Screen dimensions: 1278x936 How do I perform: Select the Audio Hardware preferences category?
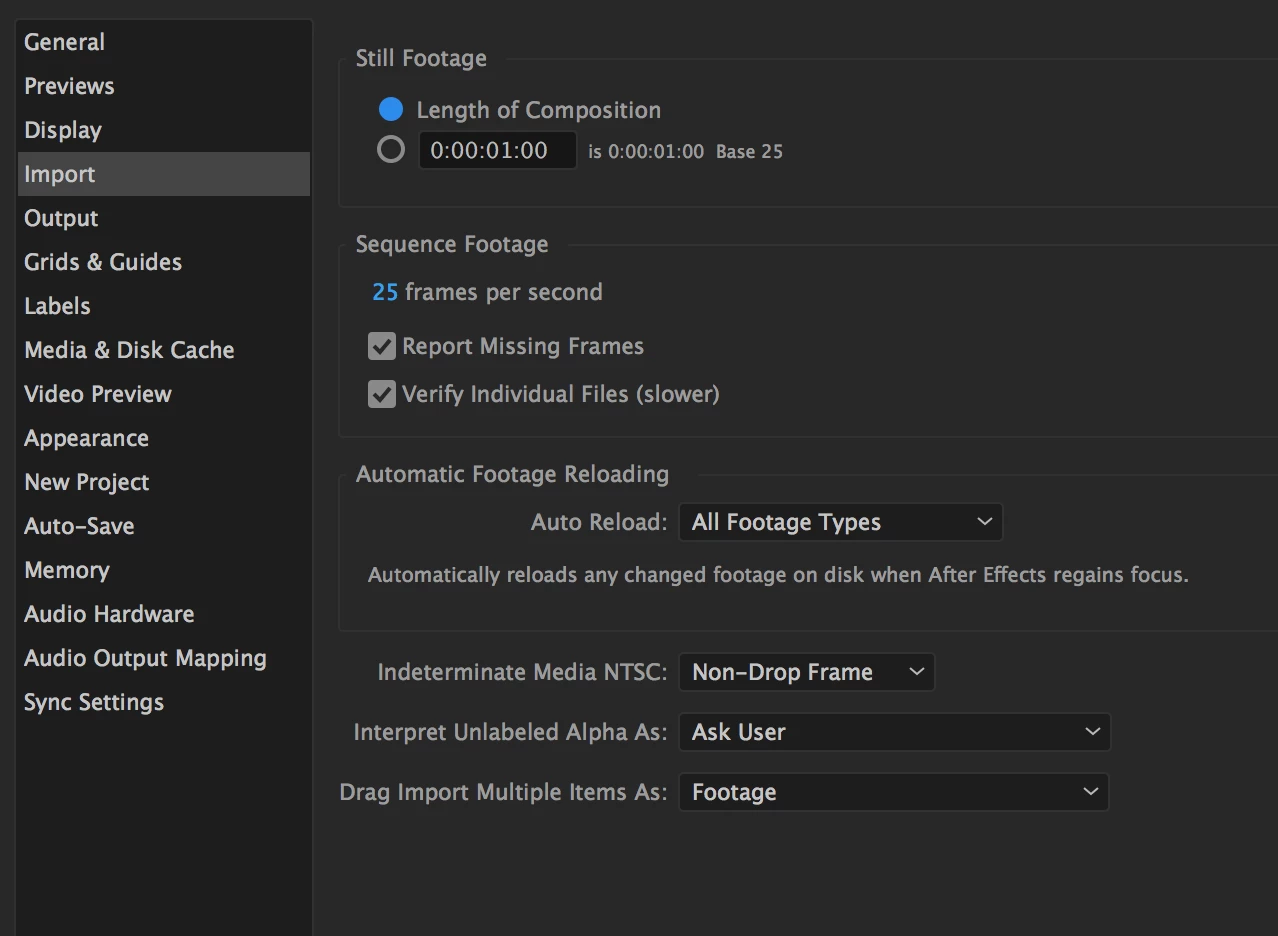tap(109, 614)
